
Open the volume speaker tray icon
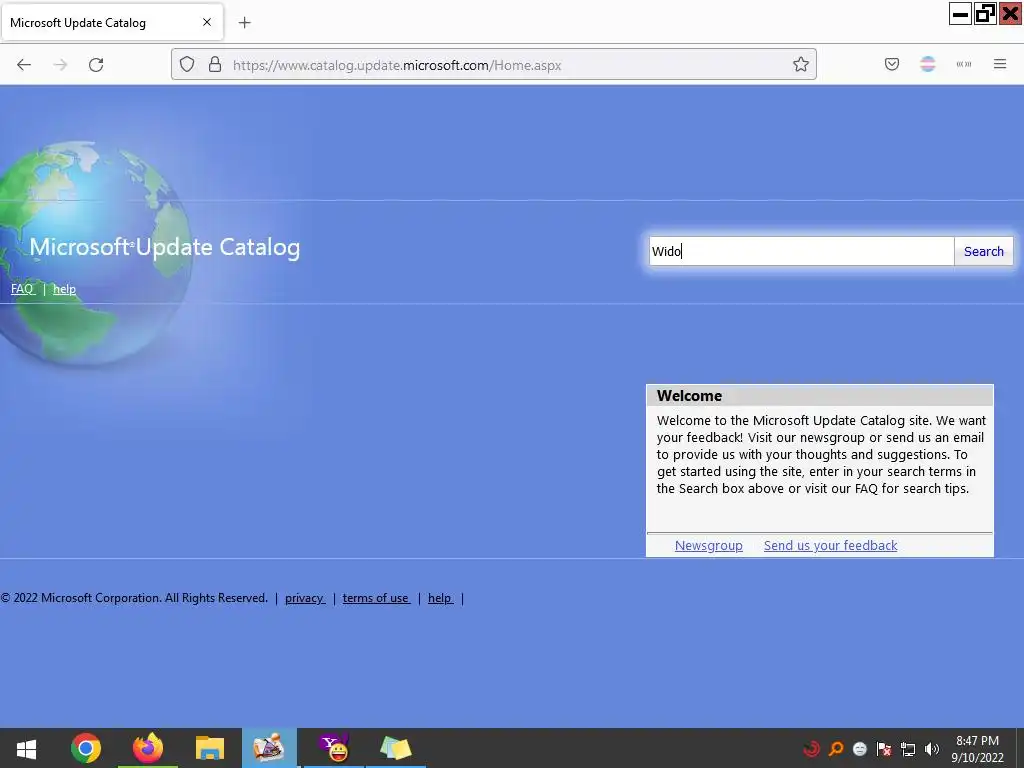point(932,749)
